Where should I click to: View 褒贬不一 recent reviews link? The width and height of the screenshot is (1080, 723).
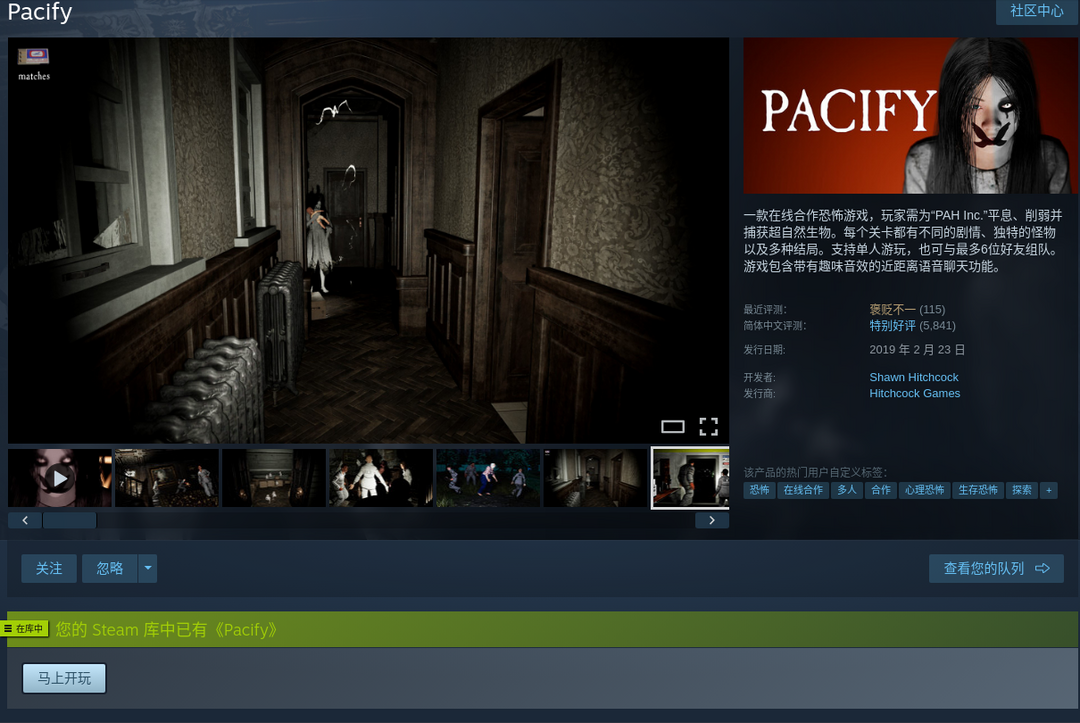click(892, 310)
